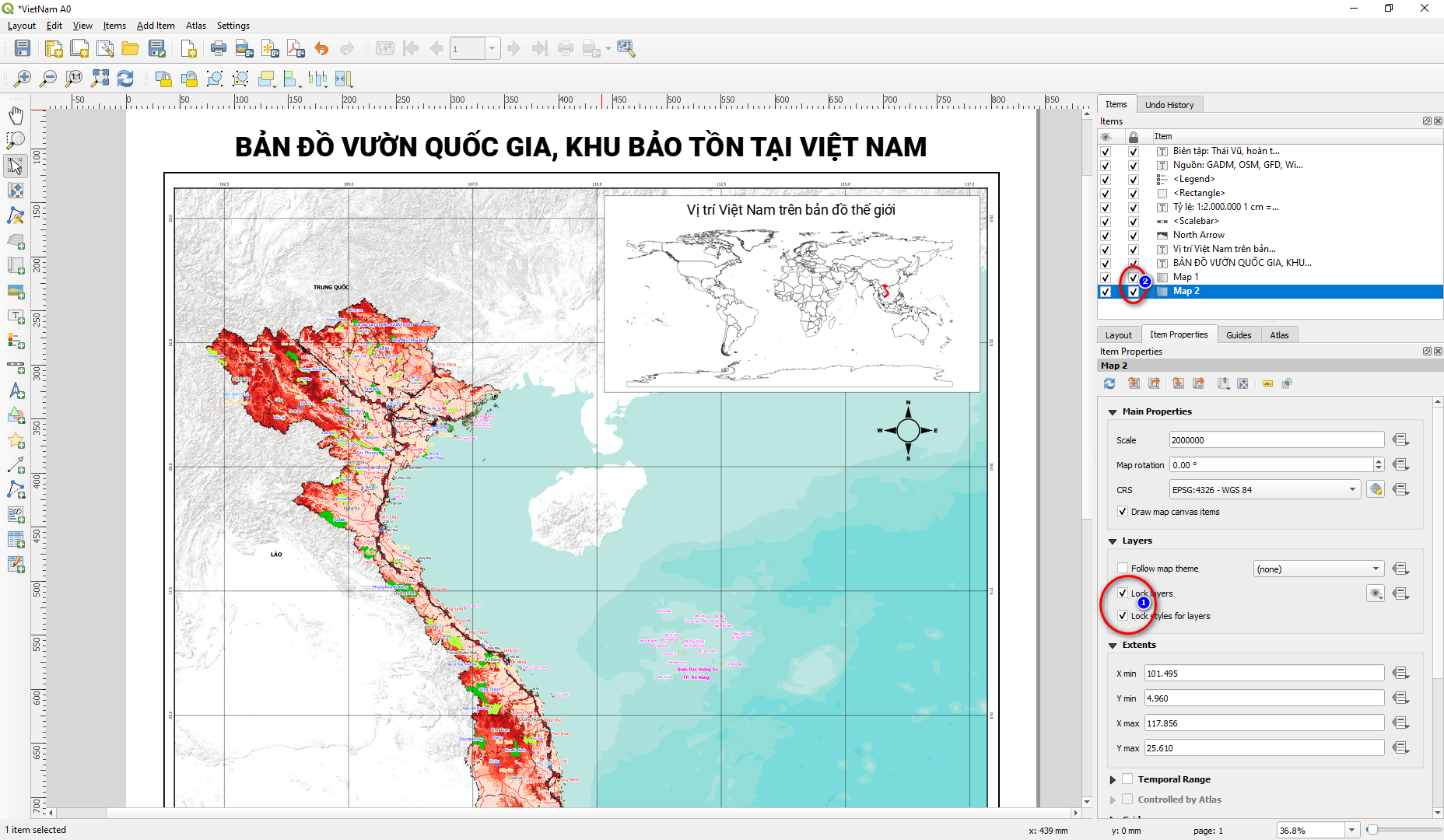Image resolution: width=1444 pixels, height=840 pixels.
Task: Click the Update Map Preview icon
Action: (1109, 383)
